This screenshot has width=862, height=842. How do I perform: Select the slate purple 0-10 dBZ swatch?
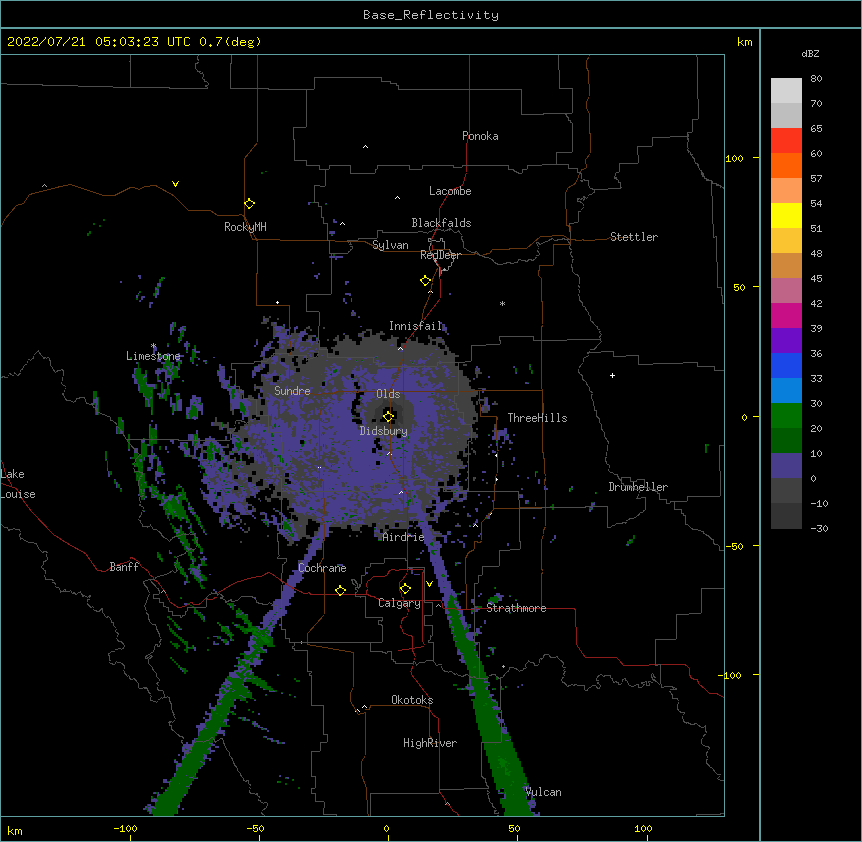(x=786, y=466)
